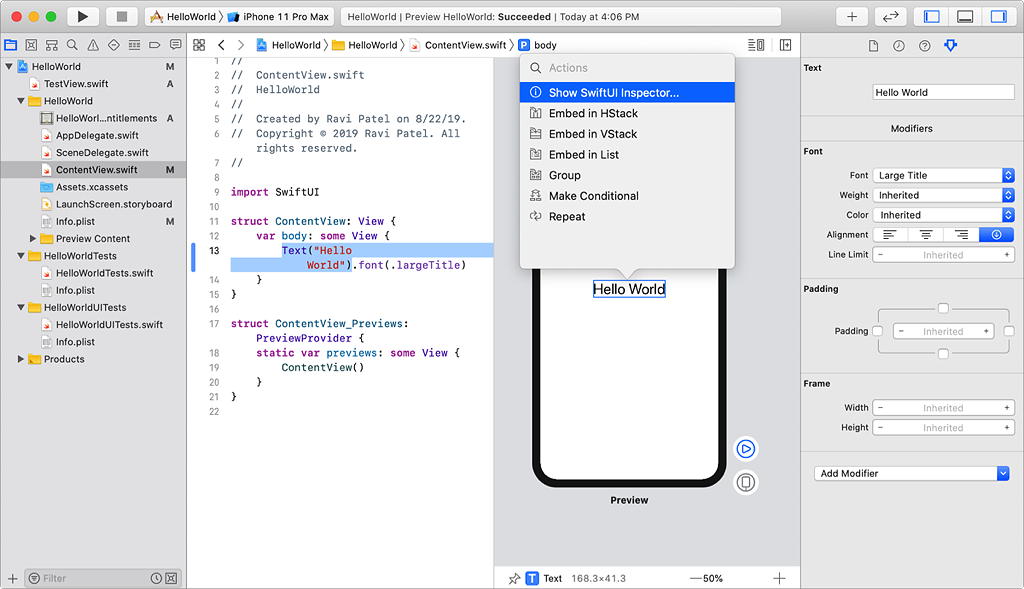Select the Project navigator folder icon
The image size is (1024, 589).
(x=10, y=45)
